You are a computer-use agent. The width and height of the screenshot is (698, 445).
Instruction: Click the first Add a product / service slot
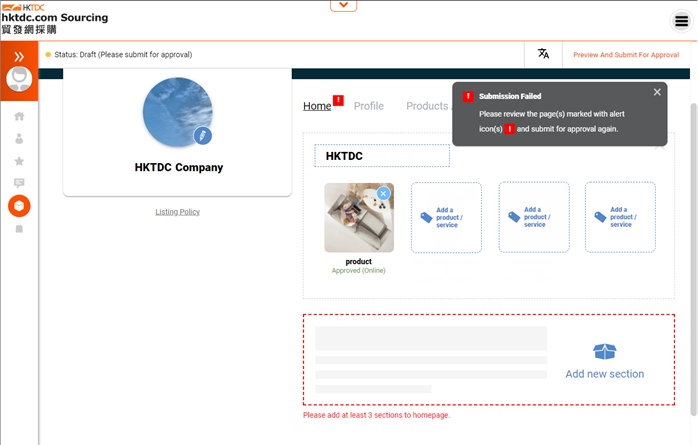click(x=446, y=218)
